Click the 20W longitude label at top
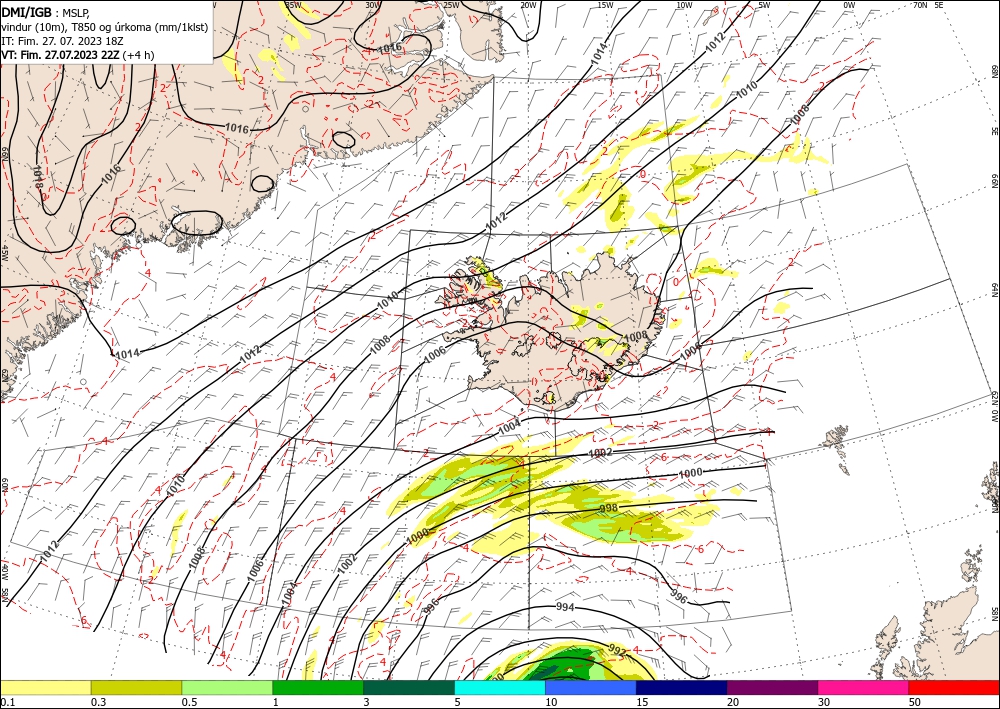Screen dimensions: 1000x709 (528, 5)
